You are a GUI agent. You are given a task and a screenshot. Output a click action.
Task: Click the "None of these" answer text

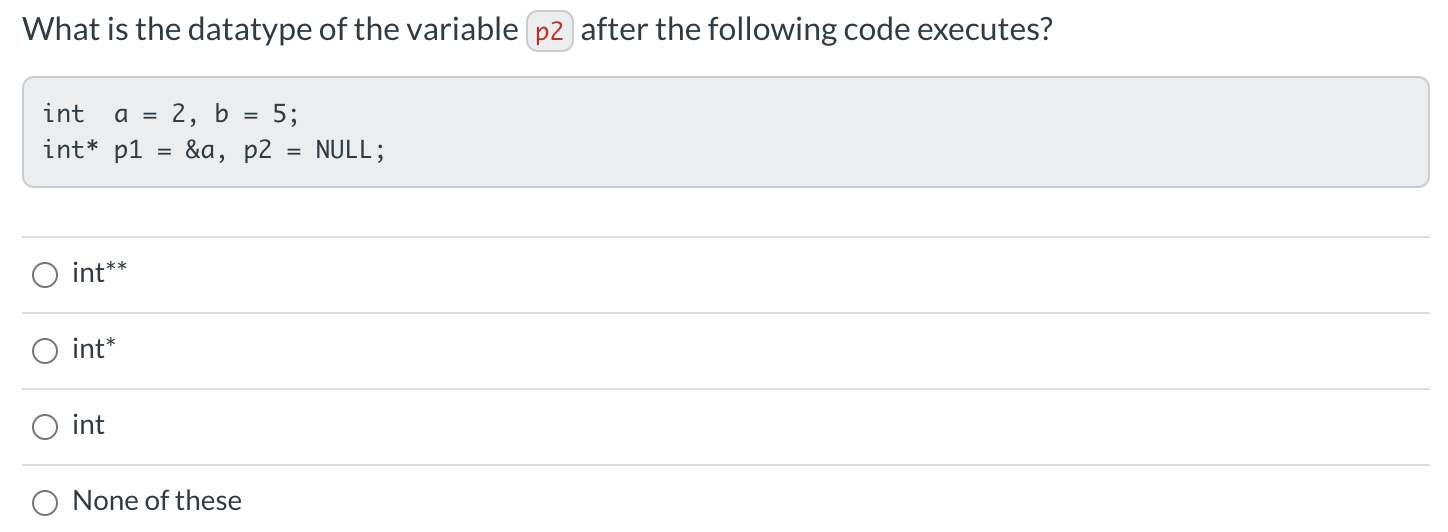click(x=157, y=501)
